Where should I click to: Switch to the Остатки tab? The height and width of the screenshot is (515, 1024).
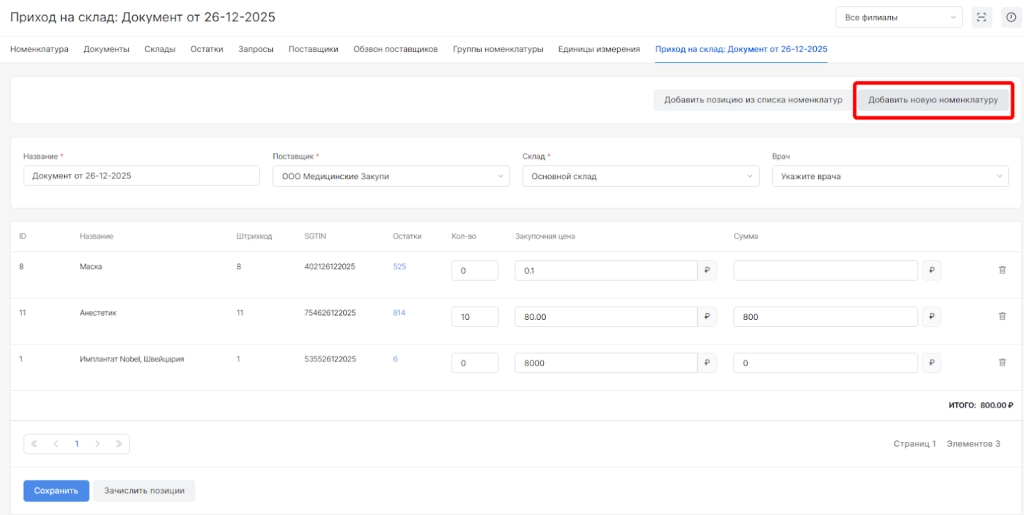[x=207, y=49]
